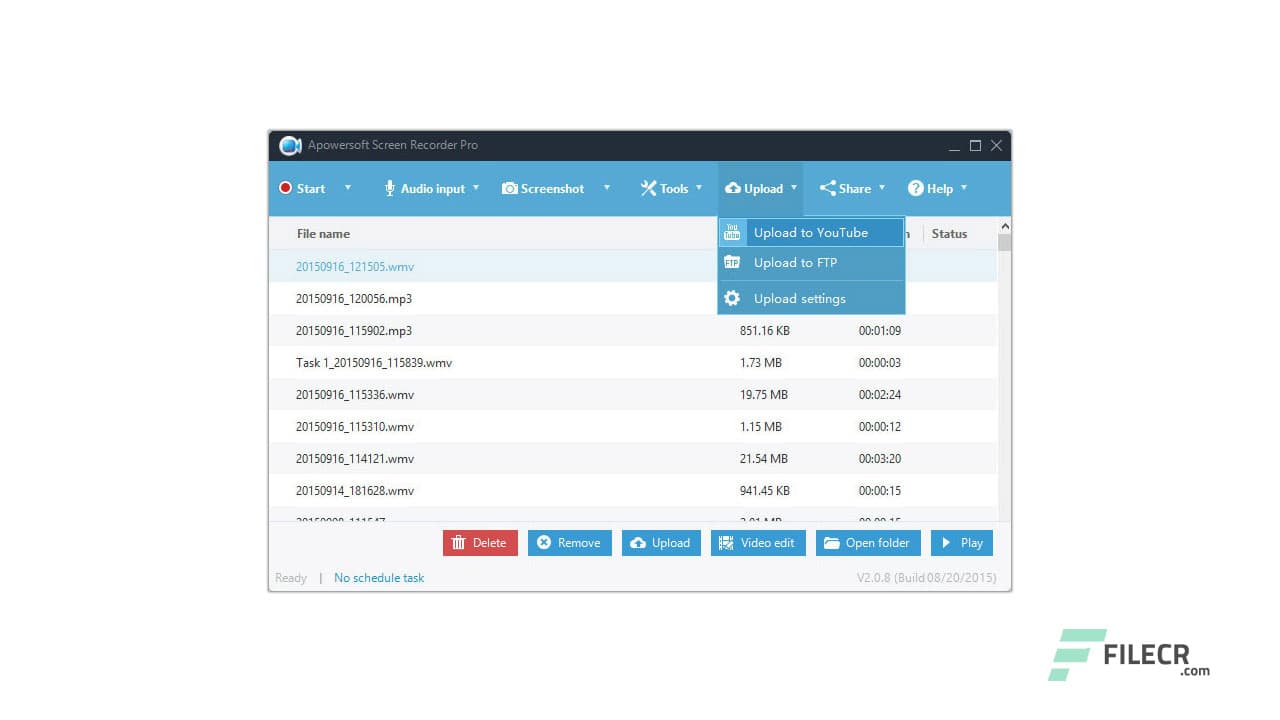Open the Help question mark icon
The width and height of the screenshot is (1280, 720).
pos(917,188)
